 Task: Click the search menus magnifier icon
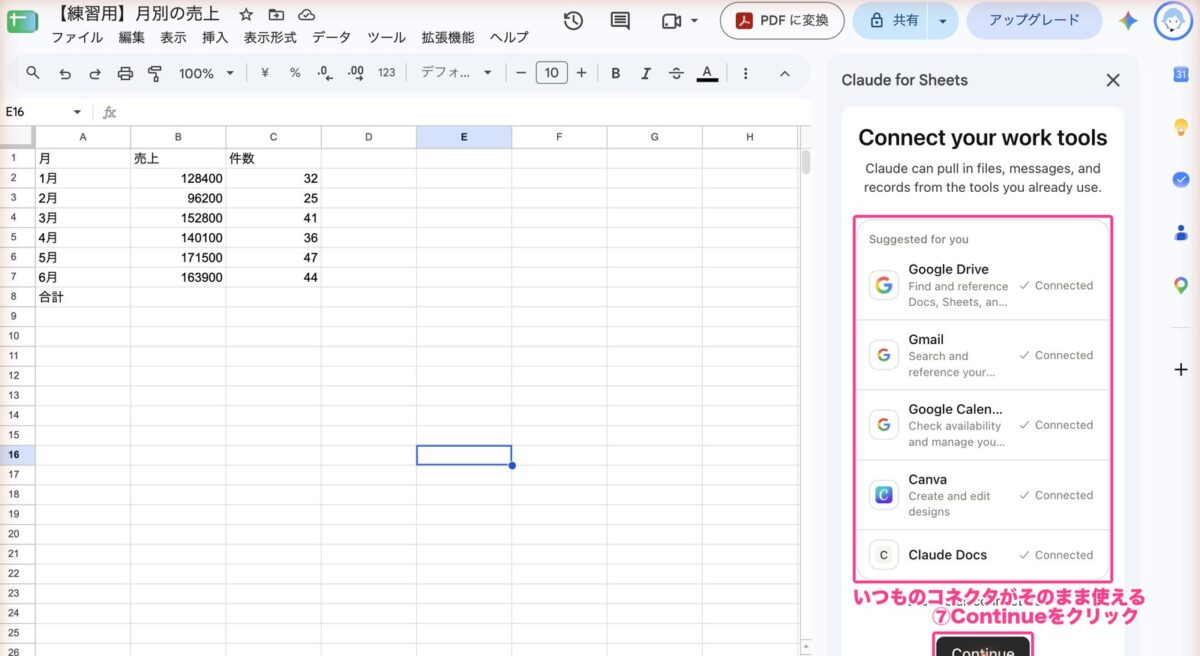tap(33, 73)
